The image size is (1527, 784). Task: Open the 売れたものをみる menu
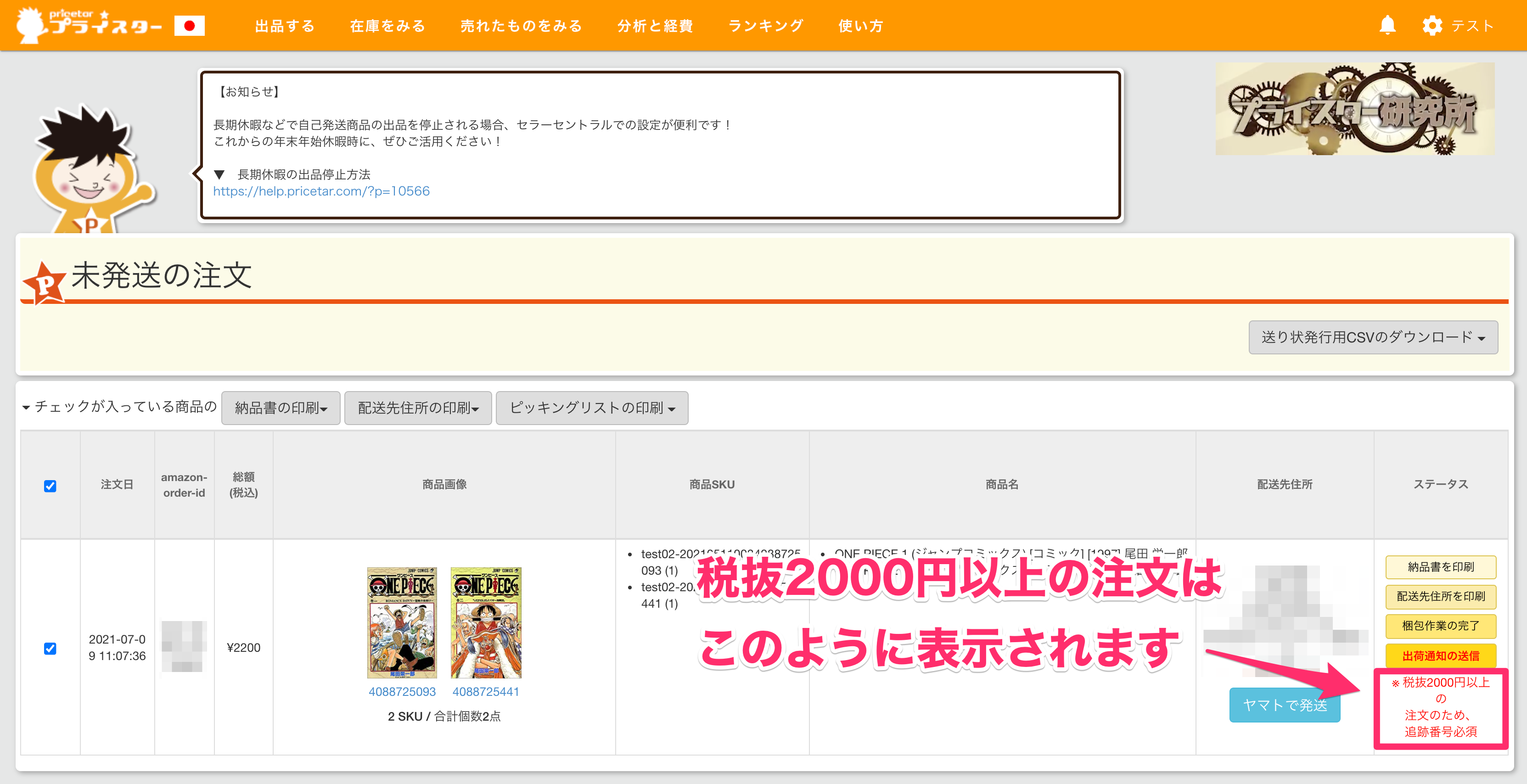point(522,26)
